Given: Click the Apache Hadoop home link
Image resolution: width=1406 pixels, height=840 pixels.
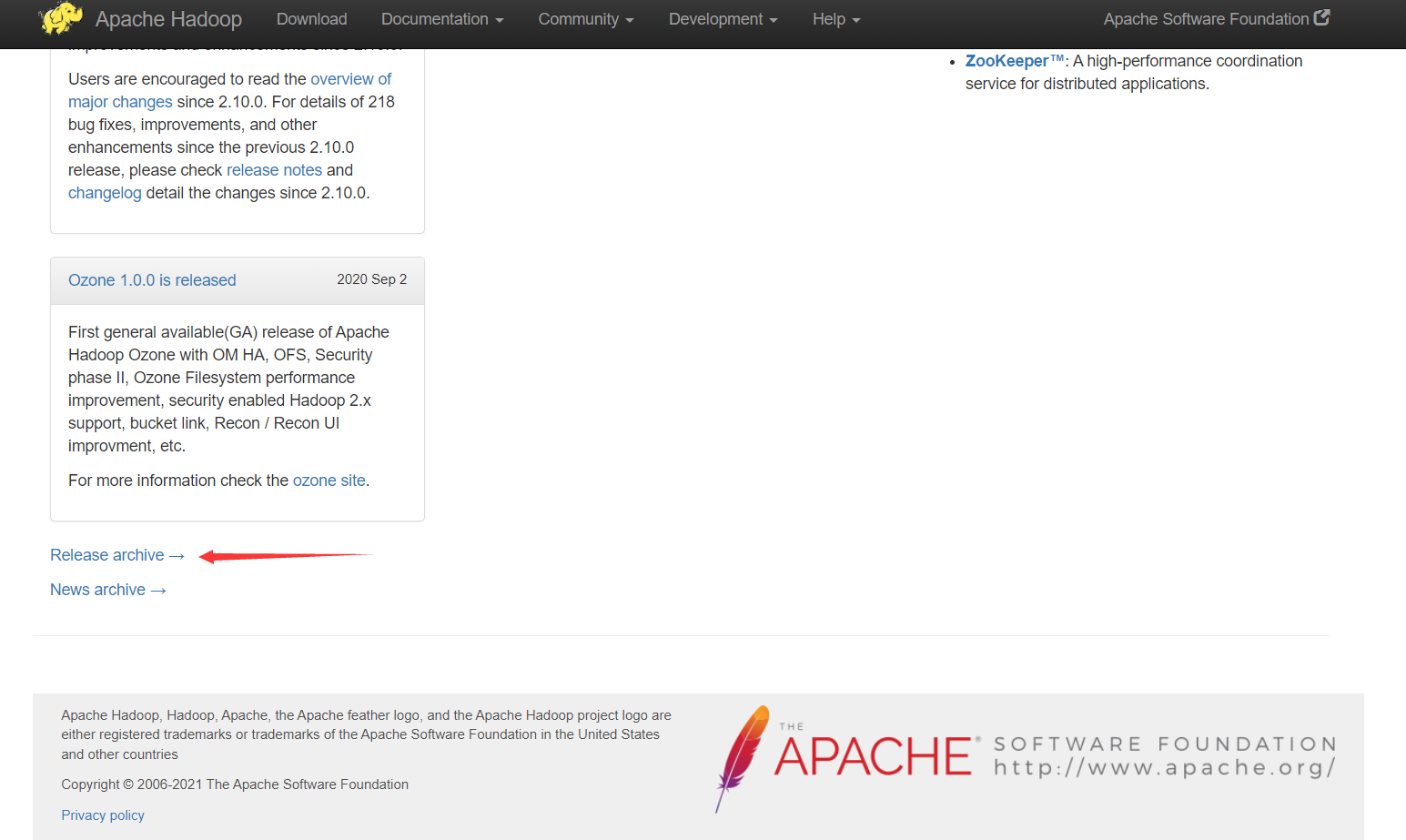Looking at the screenshot, I should (168, 18).
